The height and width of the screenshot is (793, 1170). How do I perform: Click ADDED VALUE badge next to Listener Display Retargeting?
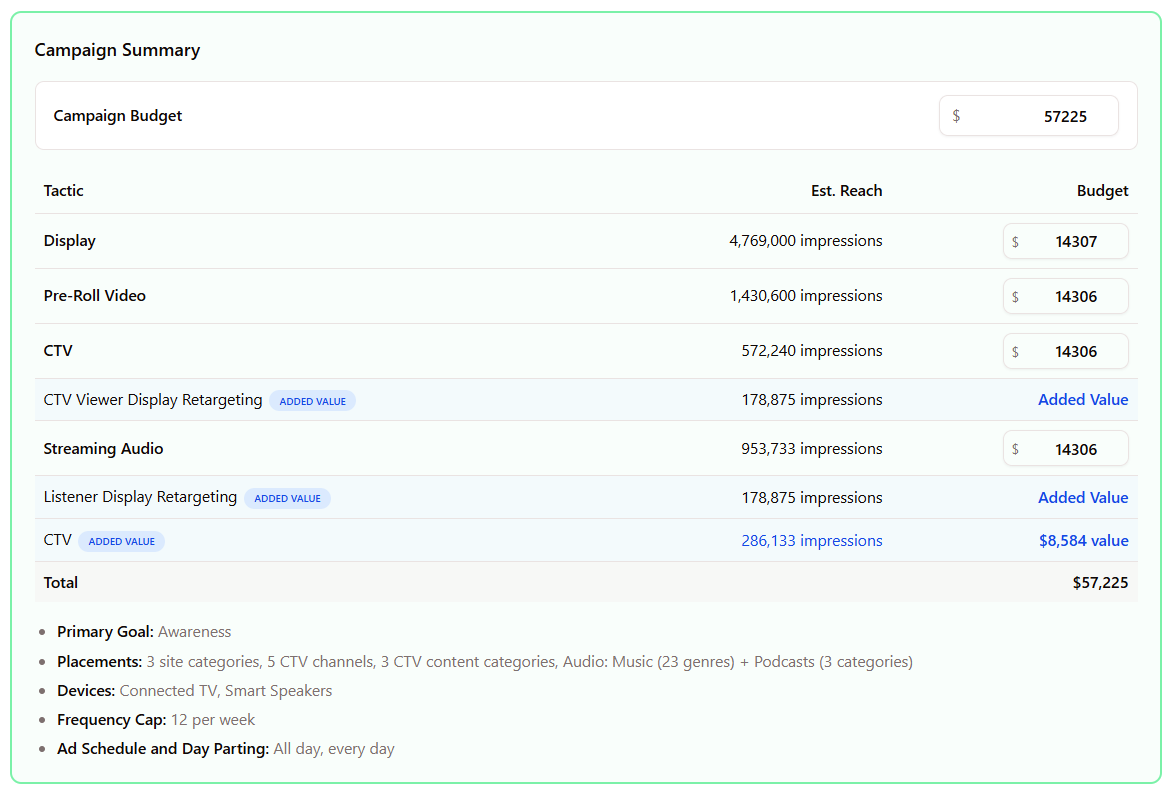[287, 498]
